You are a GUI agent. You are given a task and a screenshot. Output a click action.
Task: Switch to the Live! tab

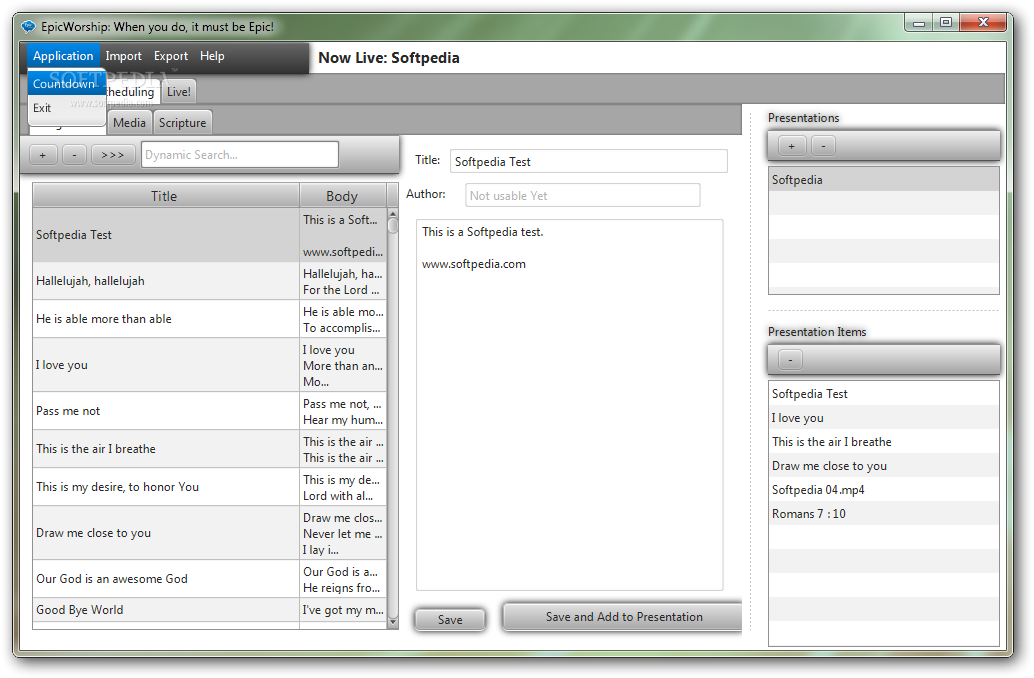(x=178, y=92)
